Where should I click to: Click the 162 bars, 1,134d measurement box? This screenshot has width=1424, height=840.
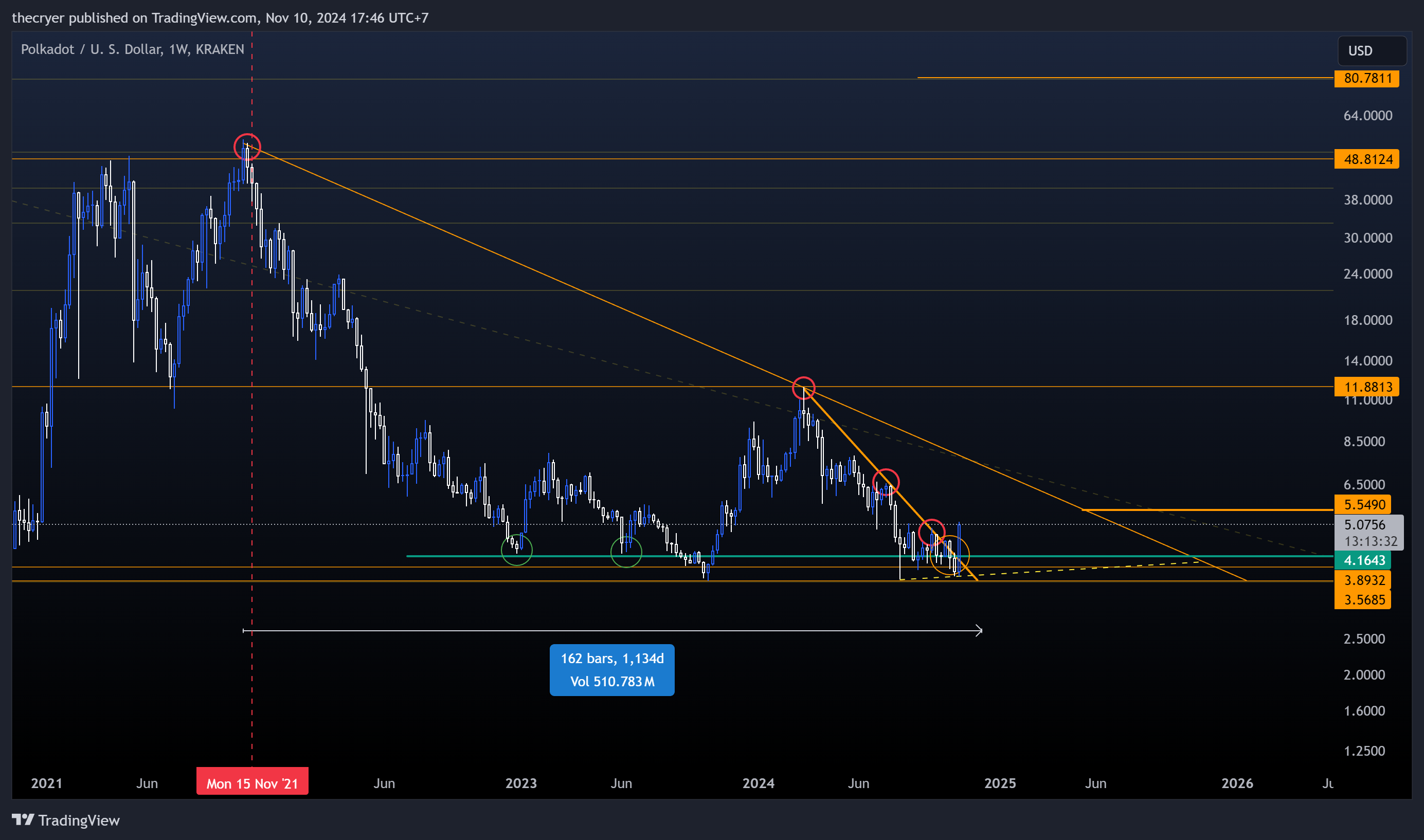612,670
